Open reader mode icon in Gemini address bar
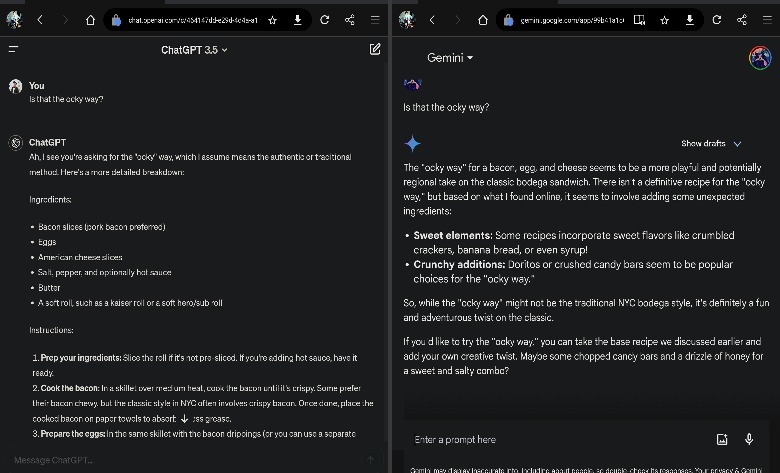Viewport: 780px width, 473px height. coord(640,19)
